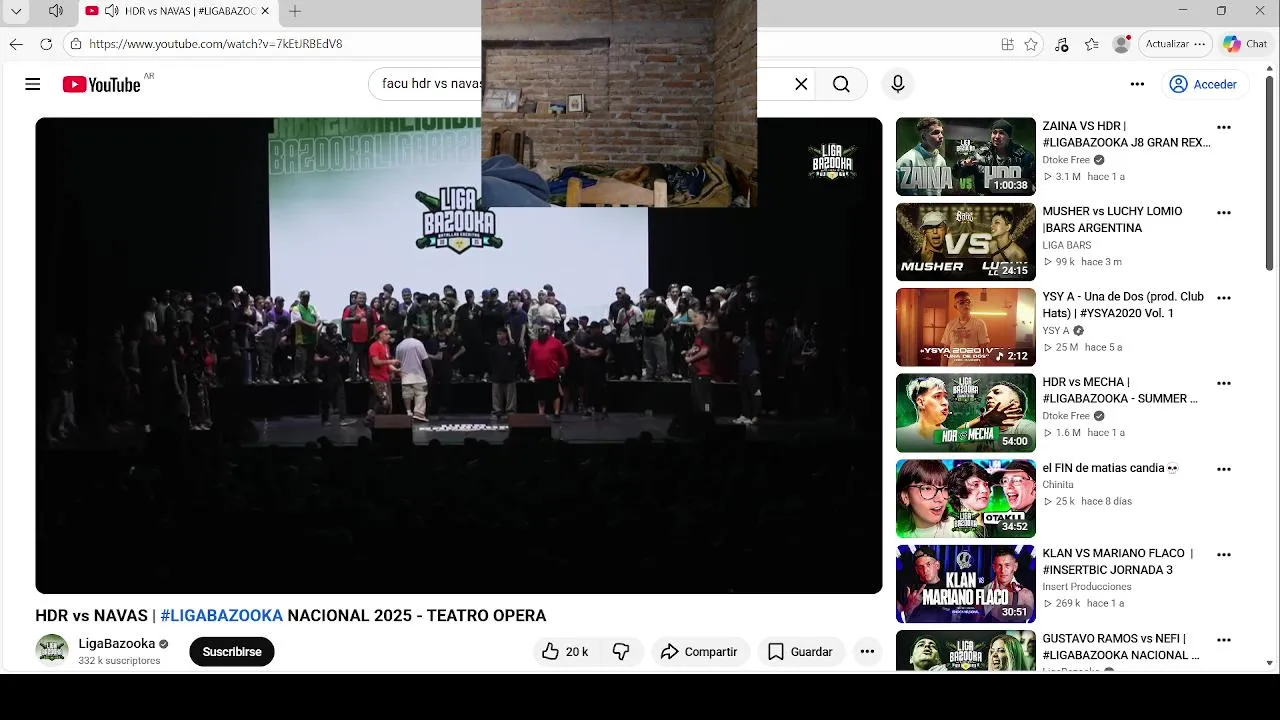1280x720 pixels.
Task: Open options for GUSTAVO RAMOS vs NEFI
Action: coord(1224,640)
